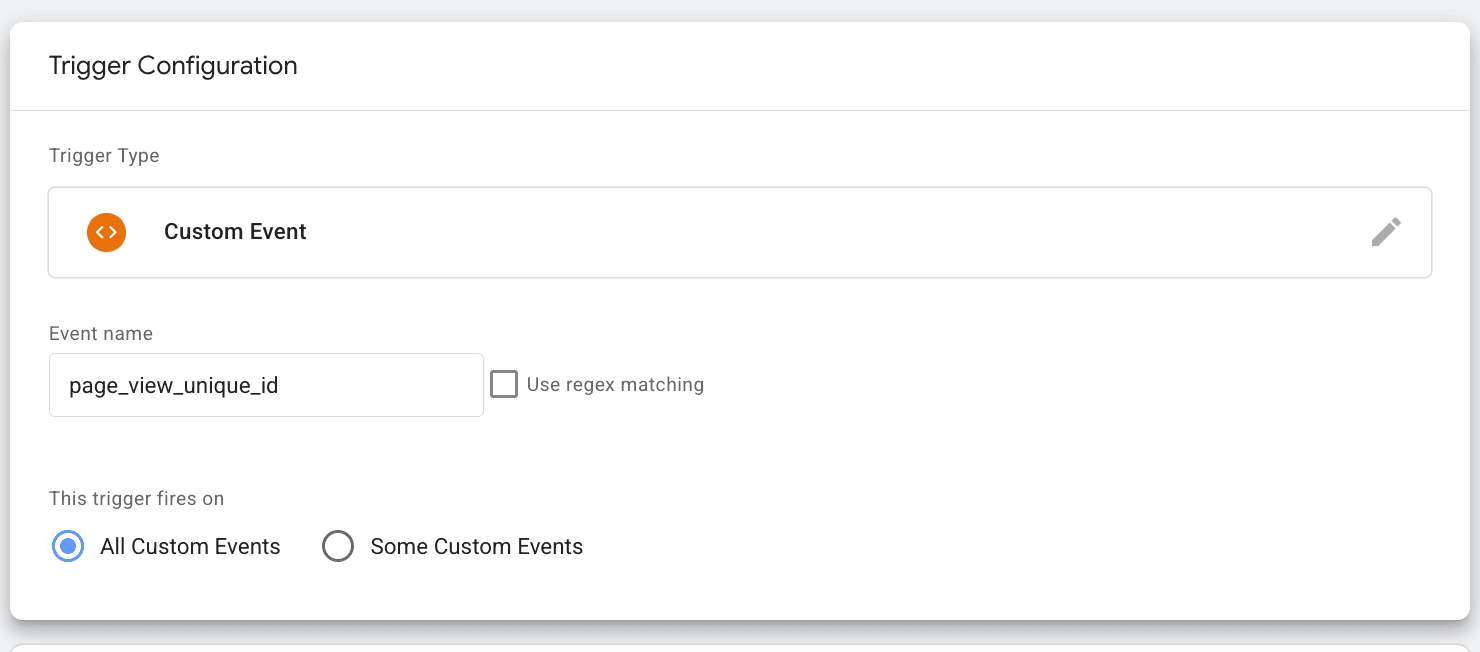Click the This trigger fires on label

pyautogui.click(x=136, y=498)
